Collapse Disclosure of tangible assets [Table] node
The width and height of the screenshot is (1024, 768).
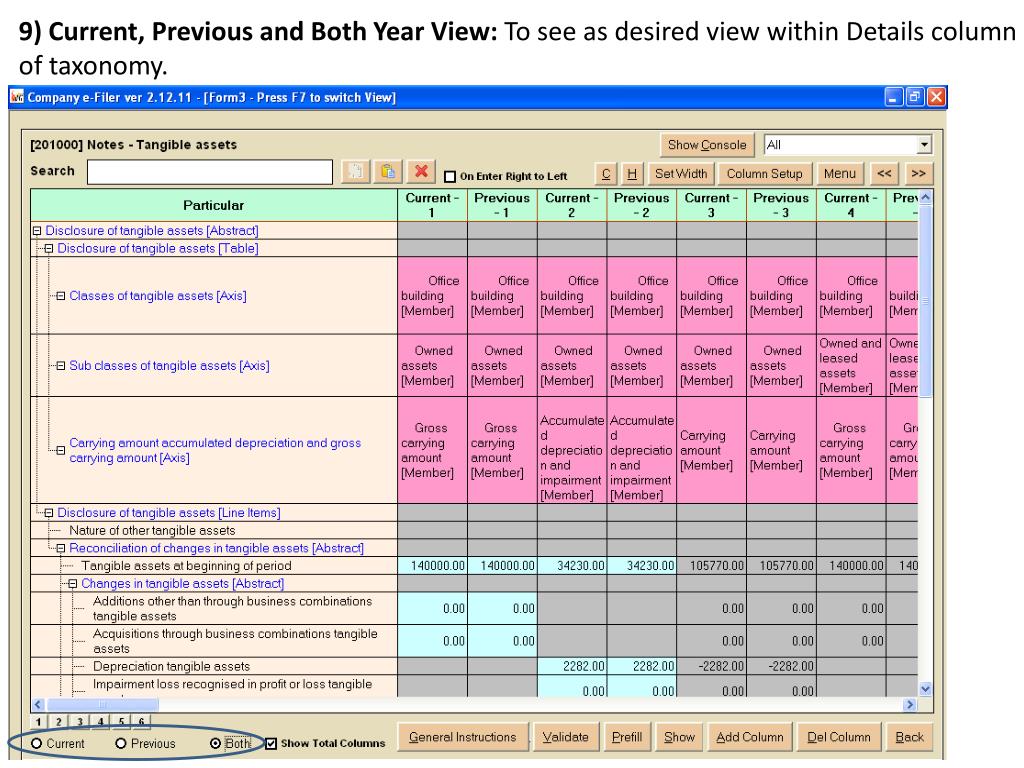[49, 248]
